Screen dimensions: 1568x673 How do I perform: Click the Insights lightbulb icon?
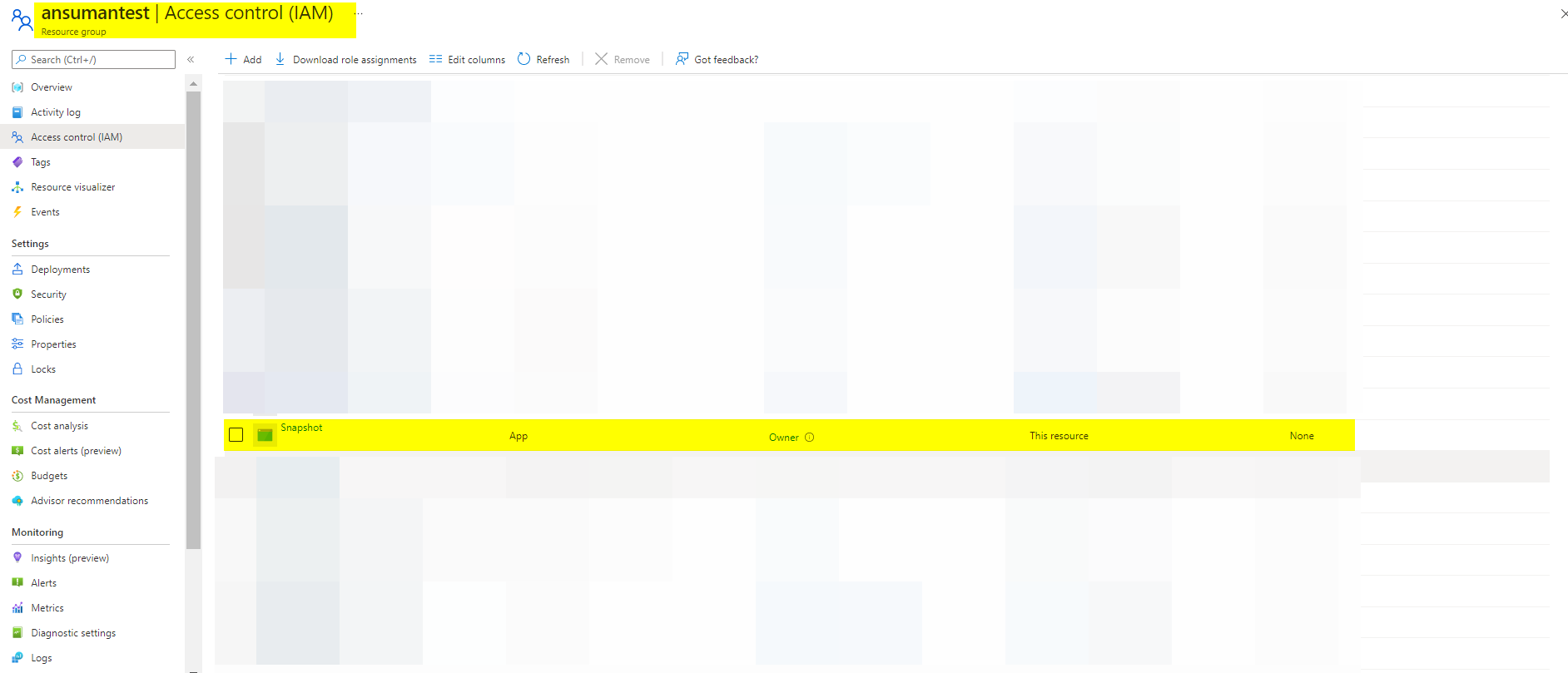[x=17, y=558]
